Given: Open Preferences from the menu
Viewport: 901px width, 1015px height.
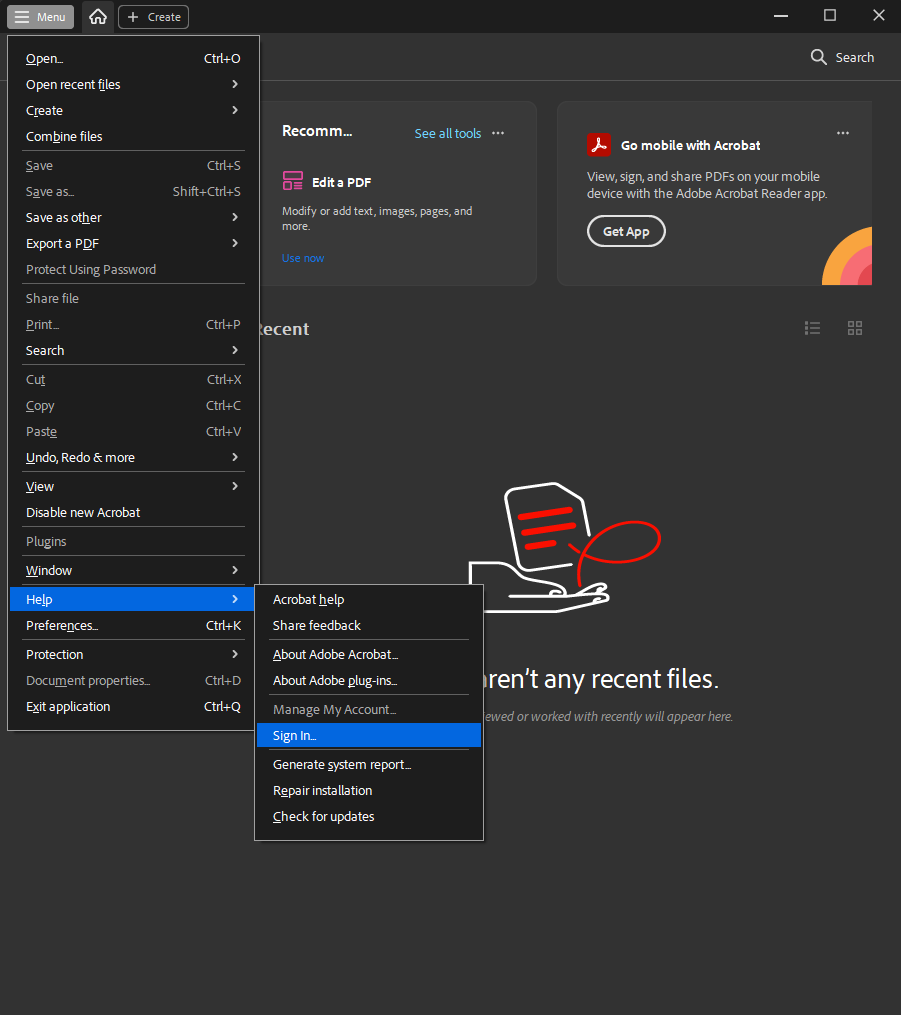Looking at the screenshot, I should coord(62,625).
